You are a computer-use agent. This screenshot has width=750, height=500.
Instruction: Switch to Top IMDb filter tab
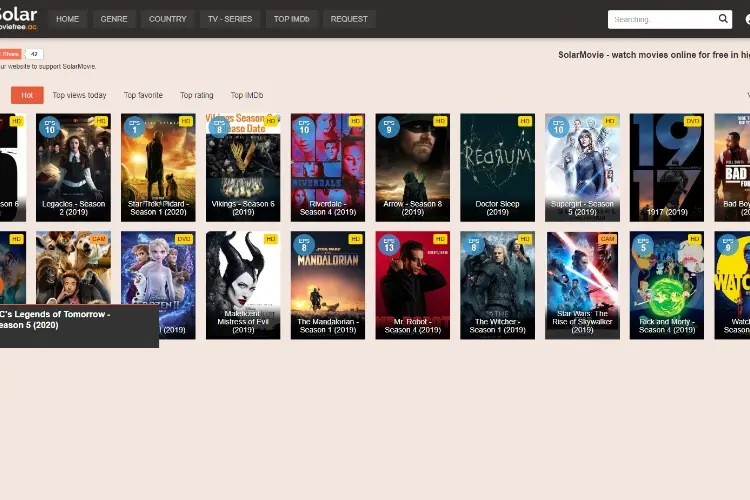[247, 95]
